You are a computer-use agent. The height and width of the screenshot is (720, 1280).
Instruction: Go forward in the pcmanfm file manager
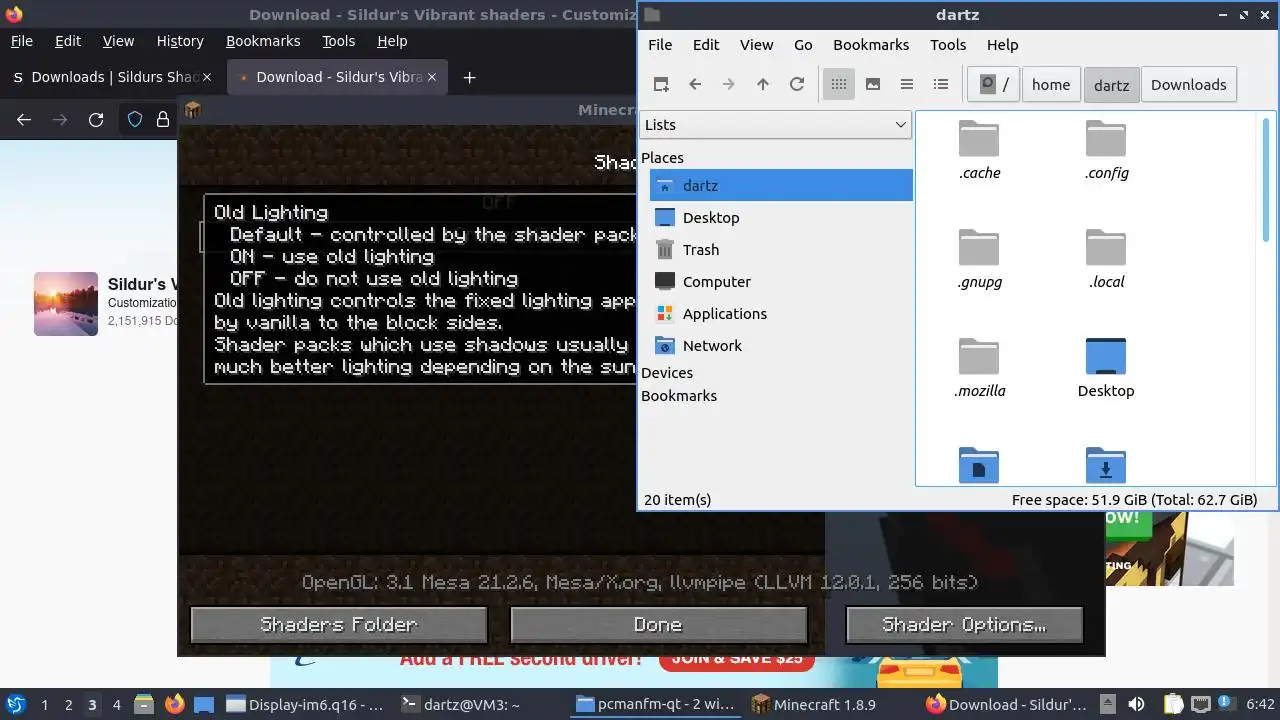pos(729,85)
